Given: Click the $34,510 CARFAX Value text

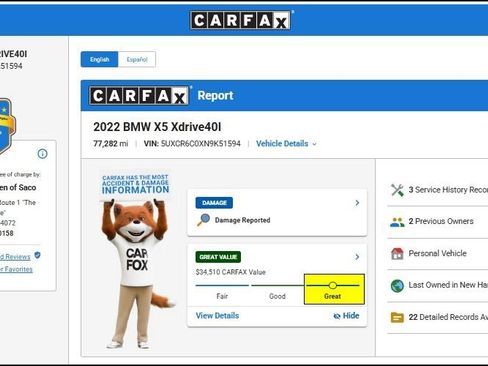Looking at the screenshot, I should (231, 272).
